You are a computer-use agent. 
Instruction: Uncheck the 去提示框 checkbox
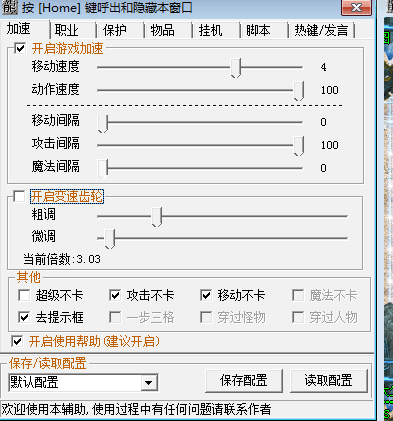click(24, 317)
